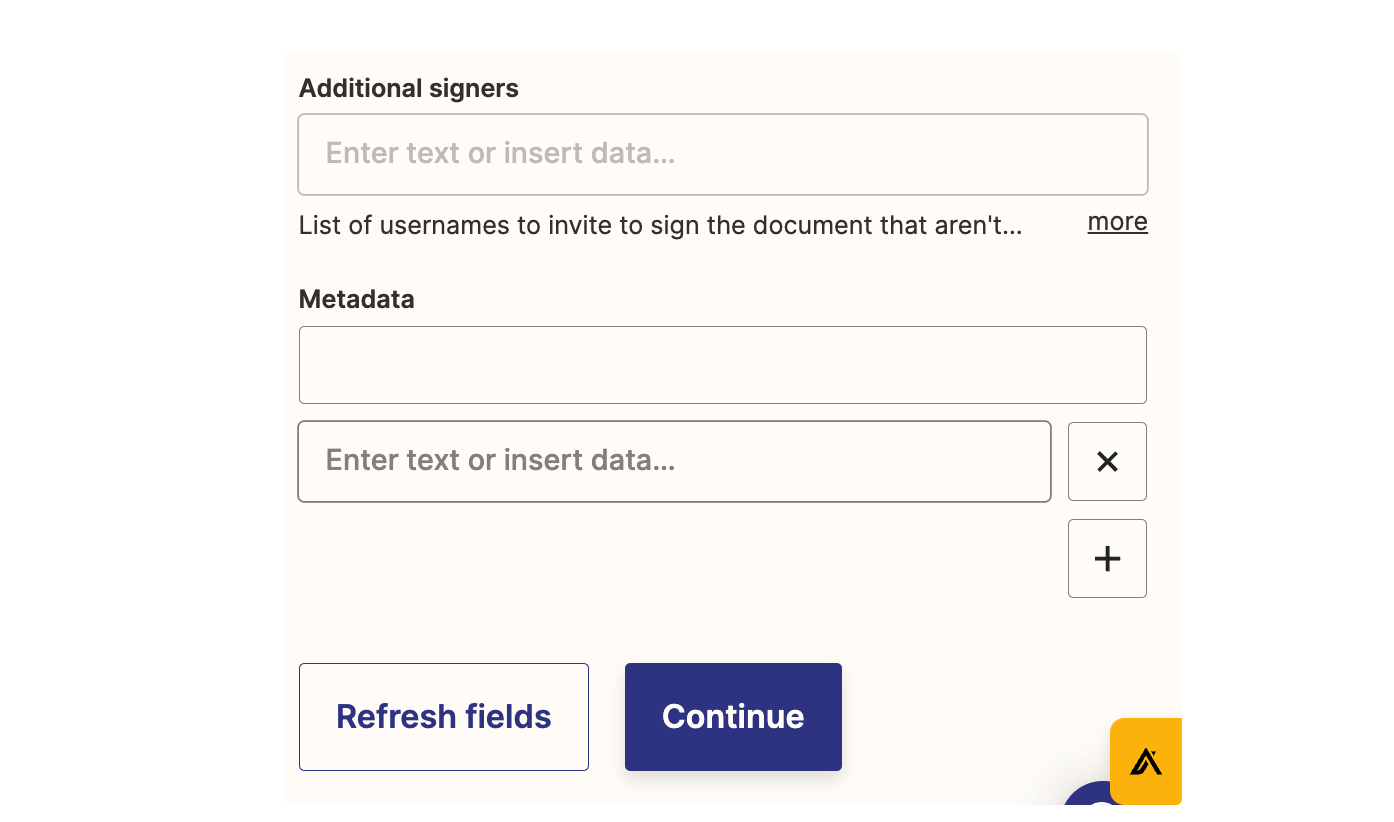Image resolution: width=1394 pixels, height=822 pixels.
Task: Click the "Additional signers" label
Action: 408,88
